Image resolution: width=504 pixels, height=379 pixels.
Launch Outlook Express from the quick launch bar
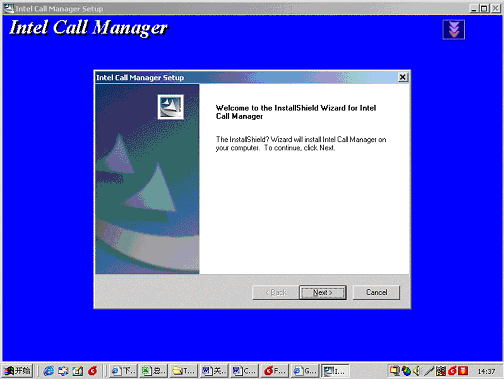63,371
